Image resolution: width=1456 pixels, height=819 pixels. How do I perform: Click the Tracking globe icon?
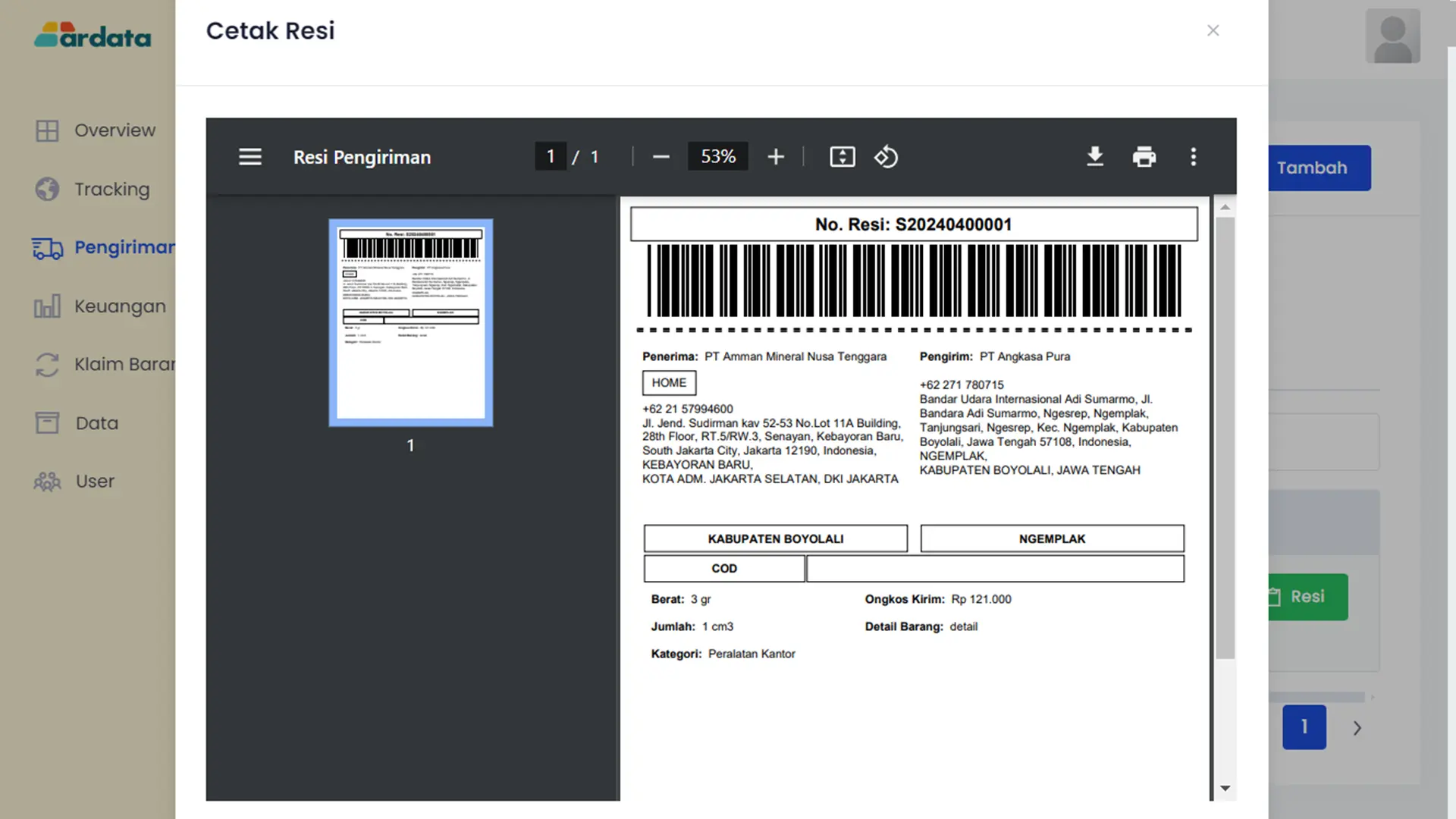[x=47, y=190]
